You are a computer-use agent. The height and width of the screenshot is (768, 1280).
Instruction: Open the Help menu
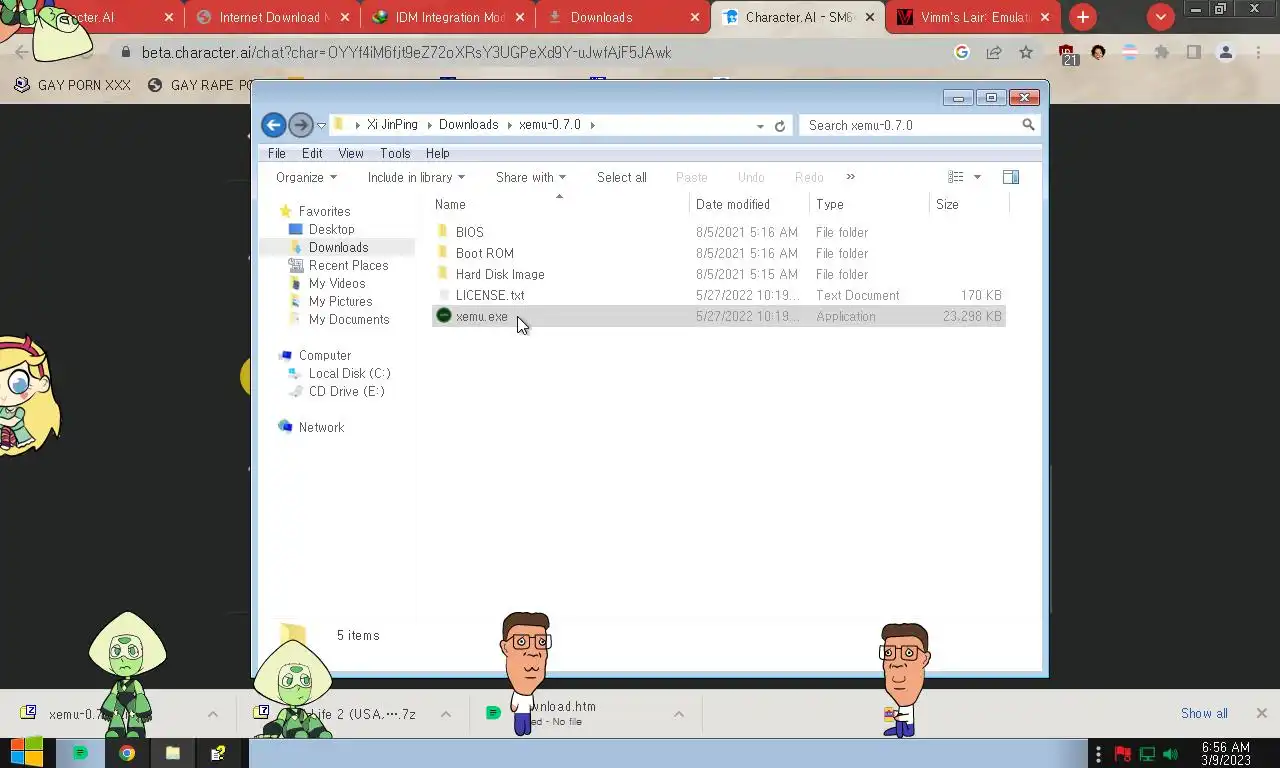pos(437,153)
